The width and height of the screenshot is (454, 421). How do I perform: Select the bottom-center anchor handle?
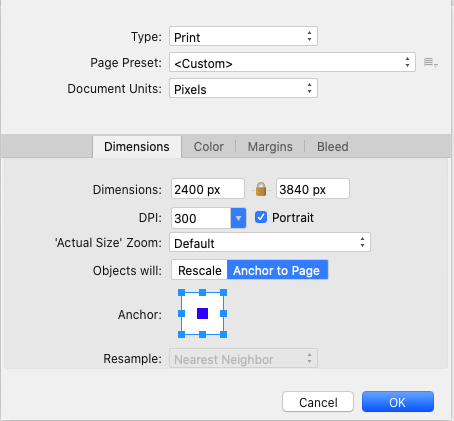[202, 334]
